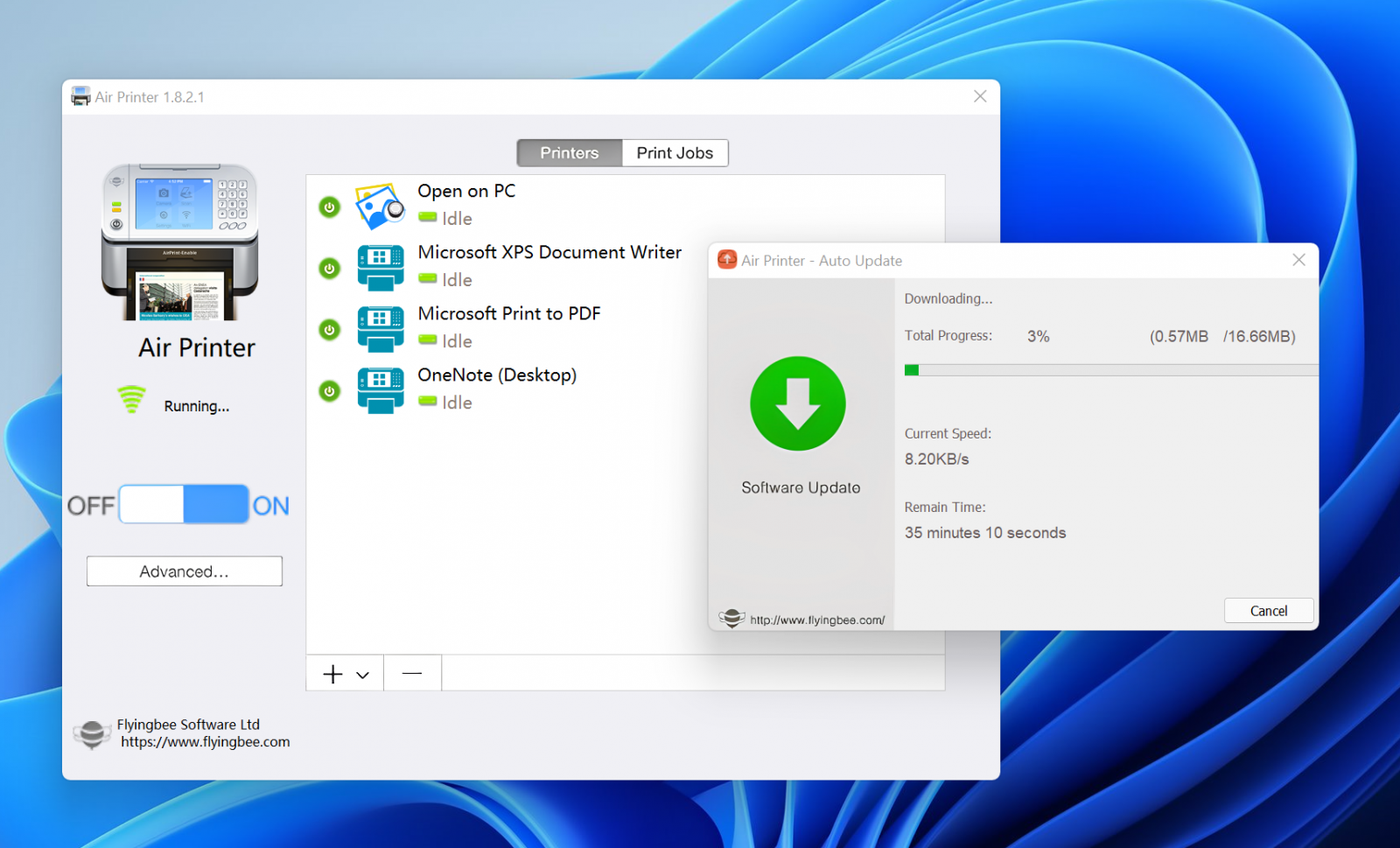Viewport: 1400px width, 848px height.
Task: Switch the Air Printer service ON/OFF slider
Action: click(x=184, y=504)
